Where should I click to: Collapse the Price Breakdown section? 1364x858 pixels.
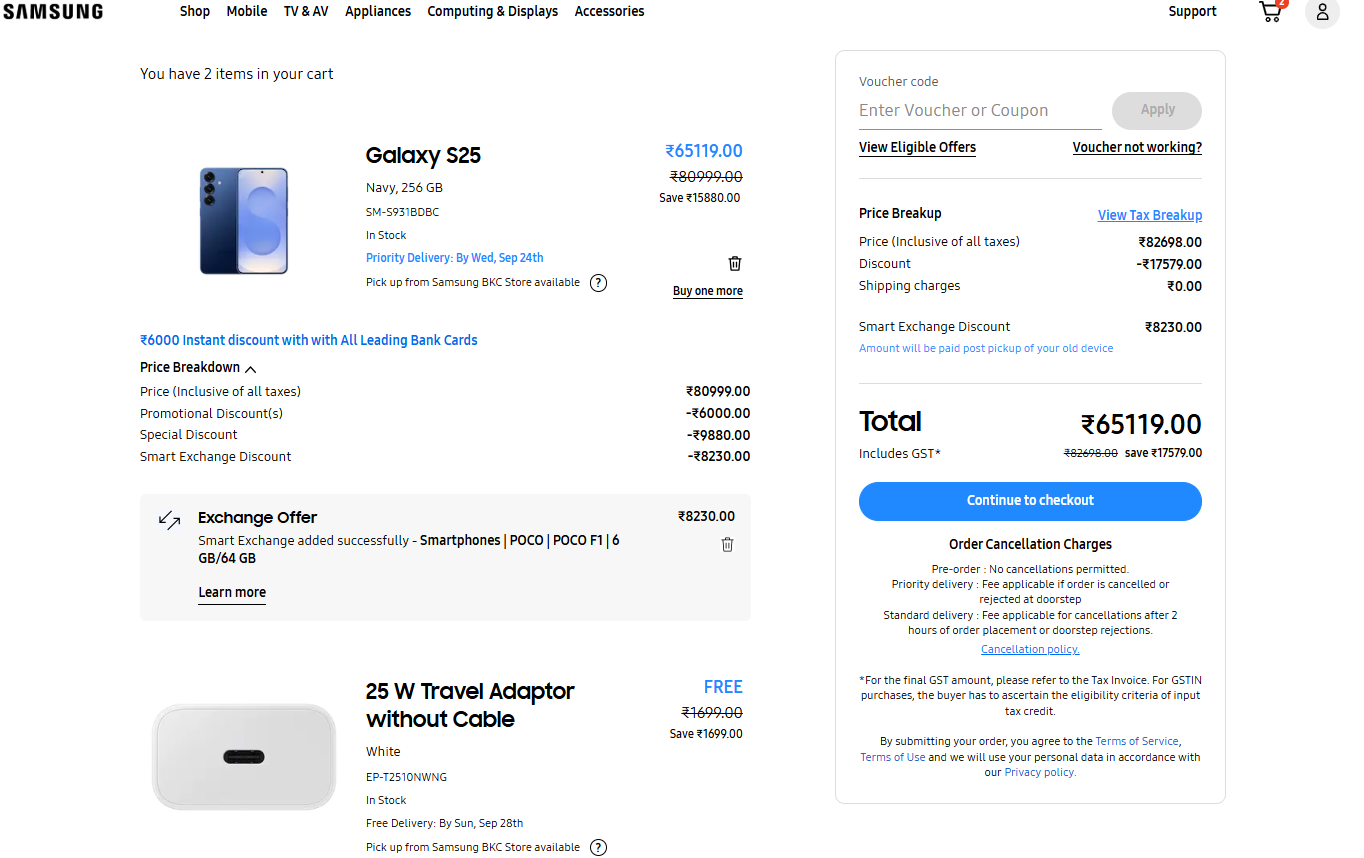tap(250, 369)
